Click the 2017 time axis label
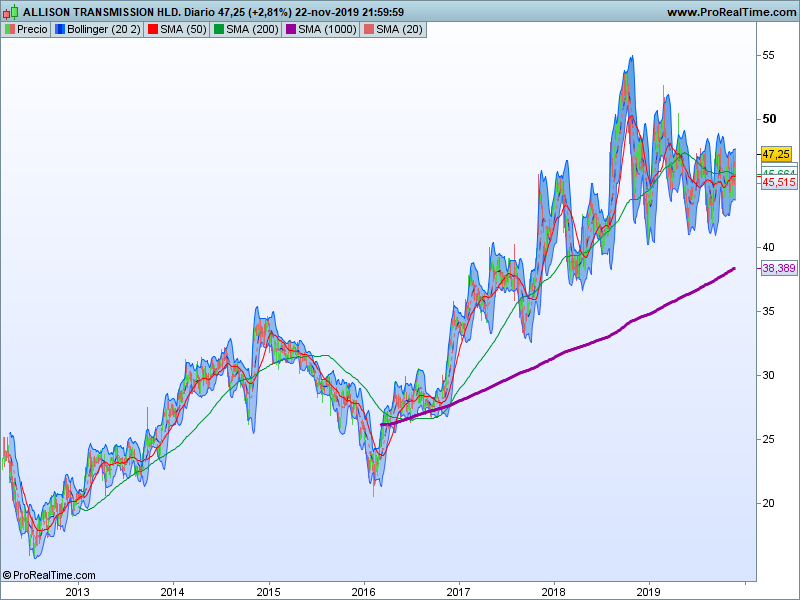This screenshot has width=800, height=600. (459, 592)
